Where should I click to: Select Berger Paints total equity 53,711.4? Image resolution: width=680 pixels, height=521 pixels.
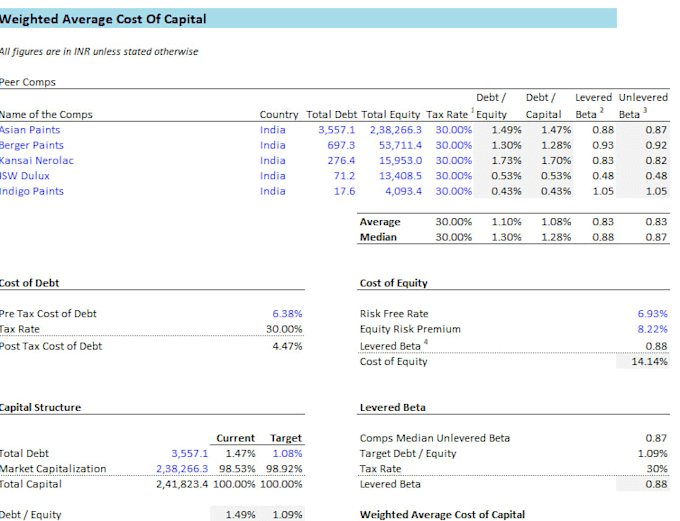400,145
